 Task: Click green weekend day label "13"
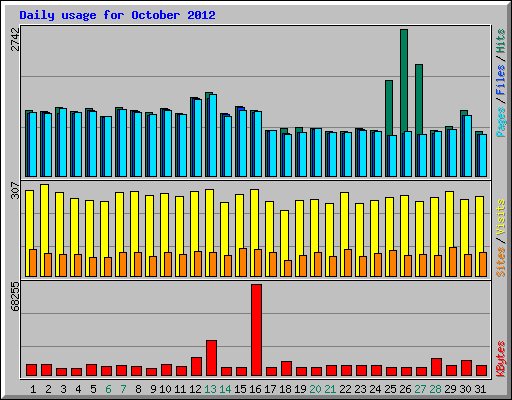click(x=210, y=389)
